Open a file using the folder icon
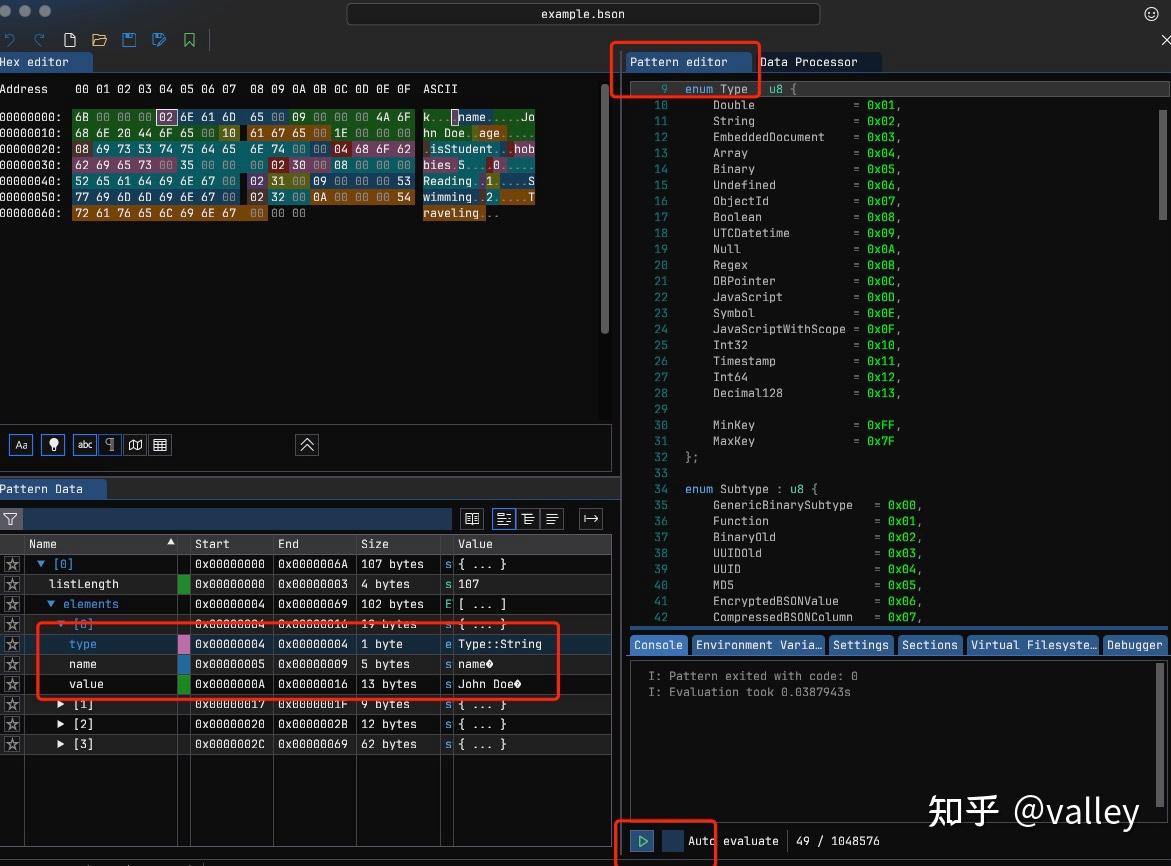This screenshot has width=1171, height=866. (x=99, y=39)
